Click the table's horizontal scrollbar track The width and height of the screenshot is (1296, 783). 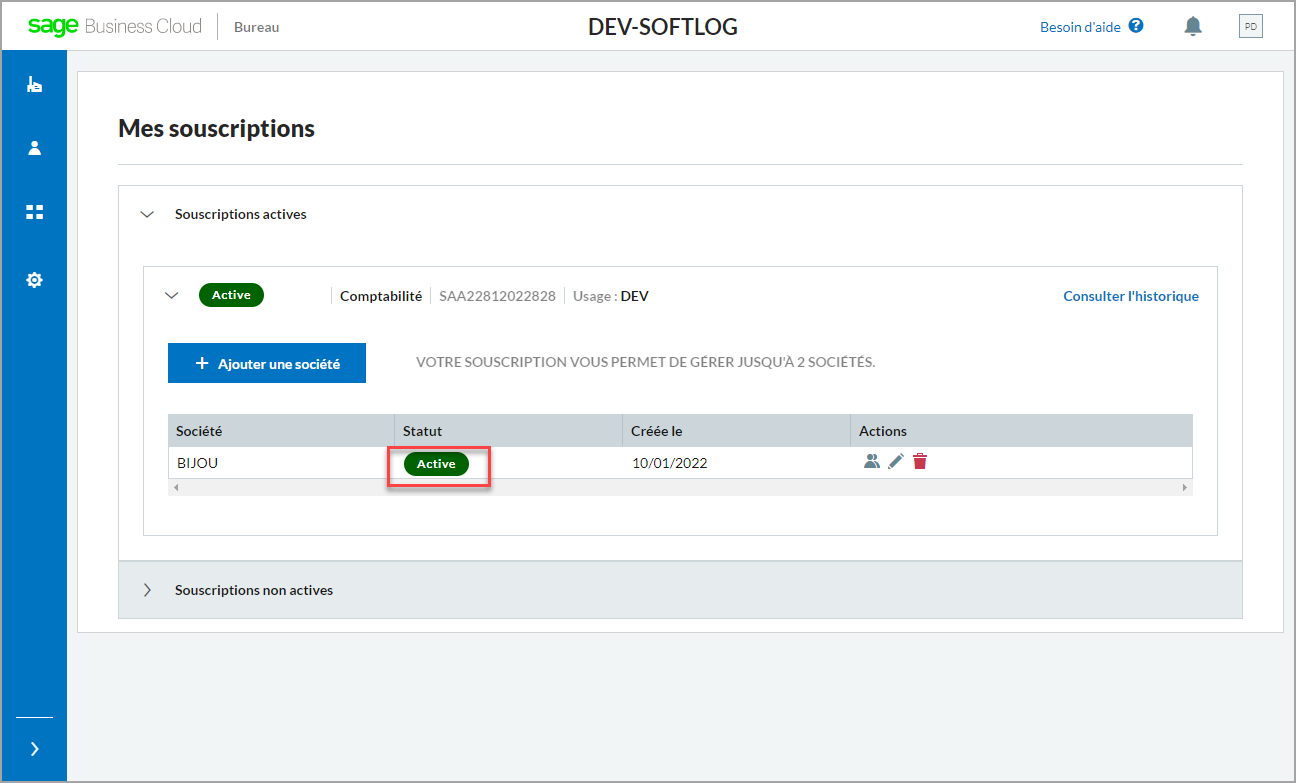click(x=680, y=487)
